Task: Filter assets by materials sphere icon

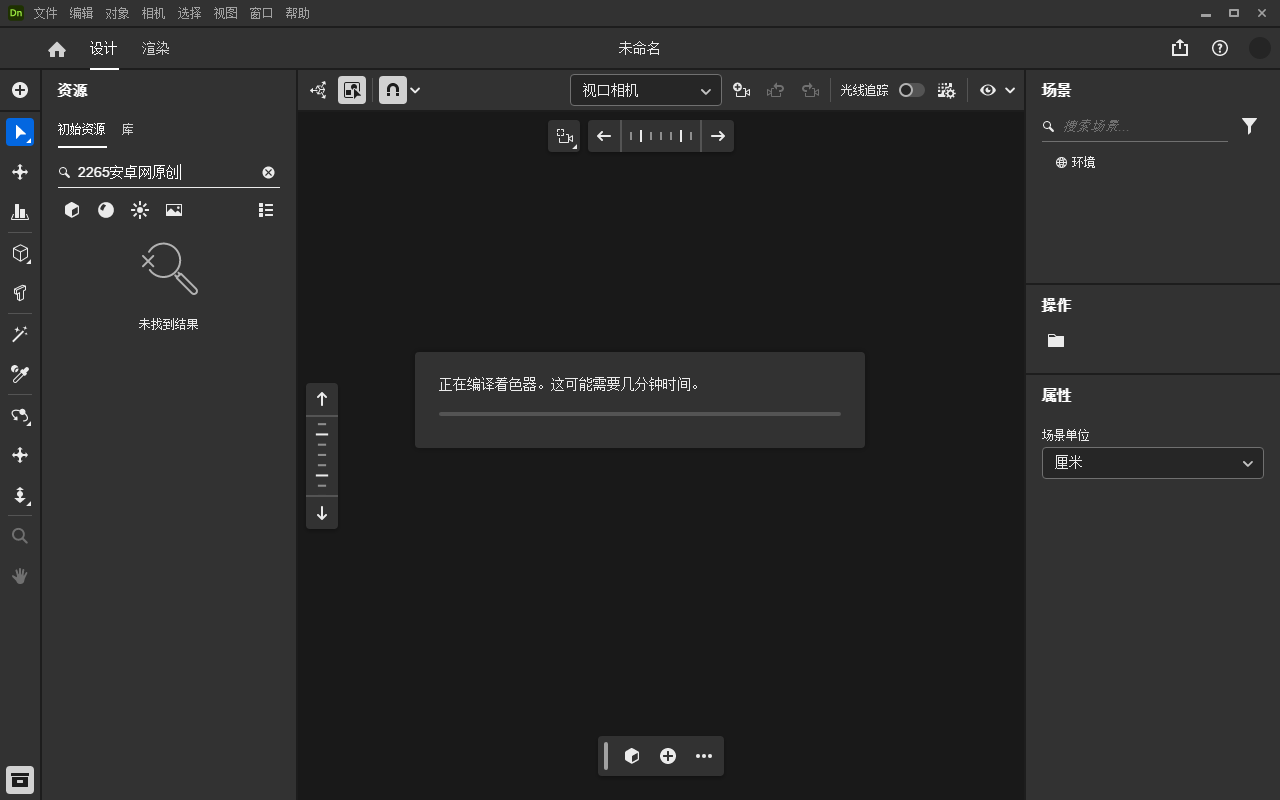Action: (106, 210)
